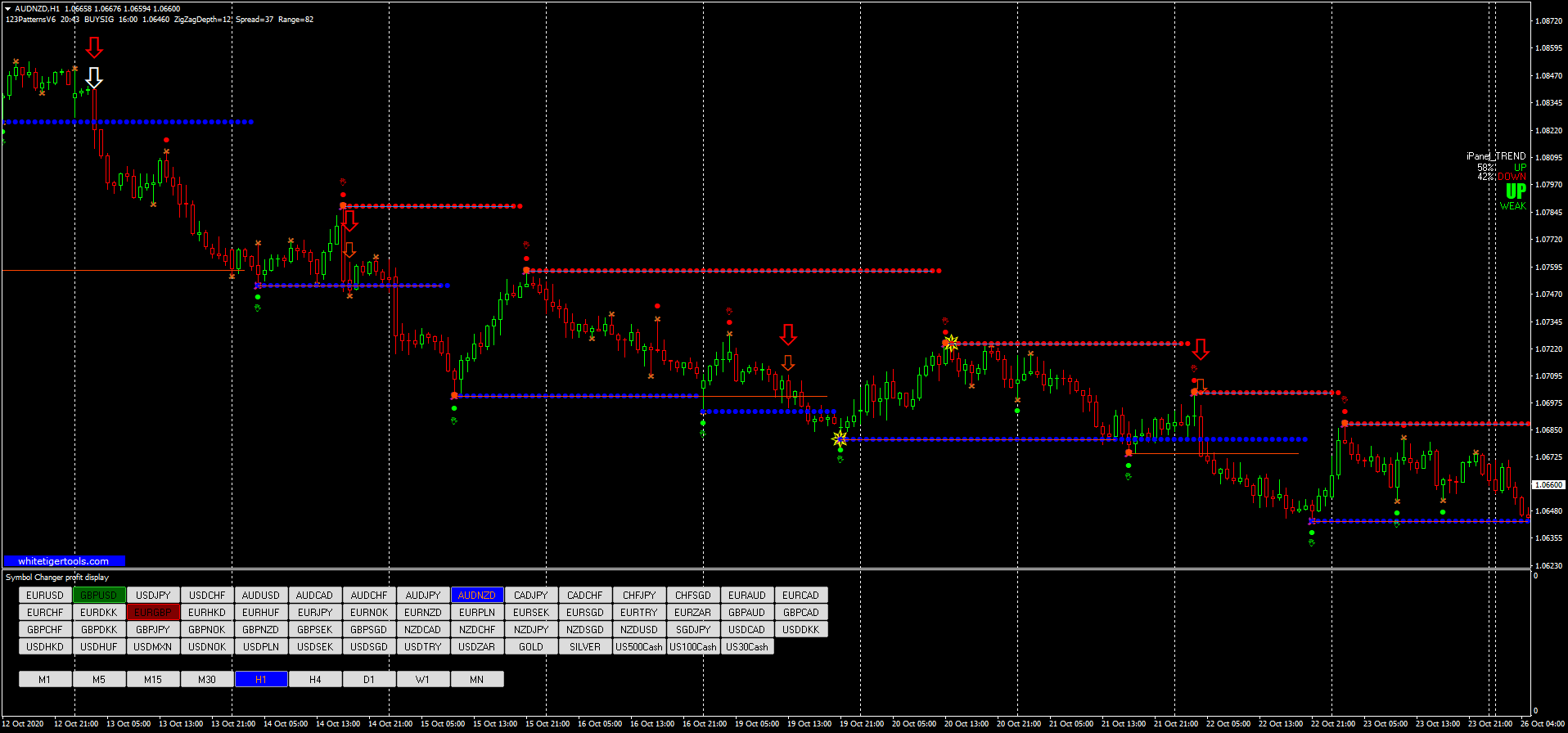Viewport: 1568px width, 733px height.
Task: Click large red down arrow near 21 Oct 21:00
Action: coord(1200,349)
